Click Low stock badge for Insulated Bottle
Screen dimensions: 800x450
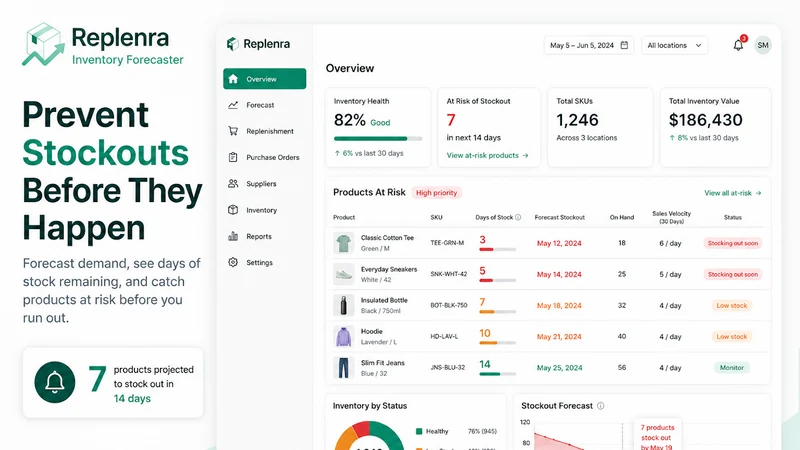coord(732,306)
